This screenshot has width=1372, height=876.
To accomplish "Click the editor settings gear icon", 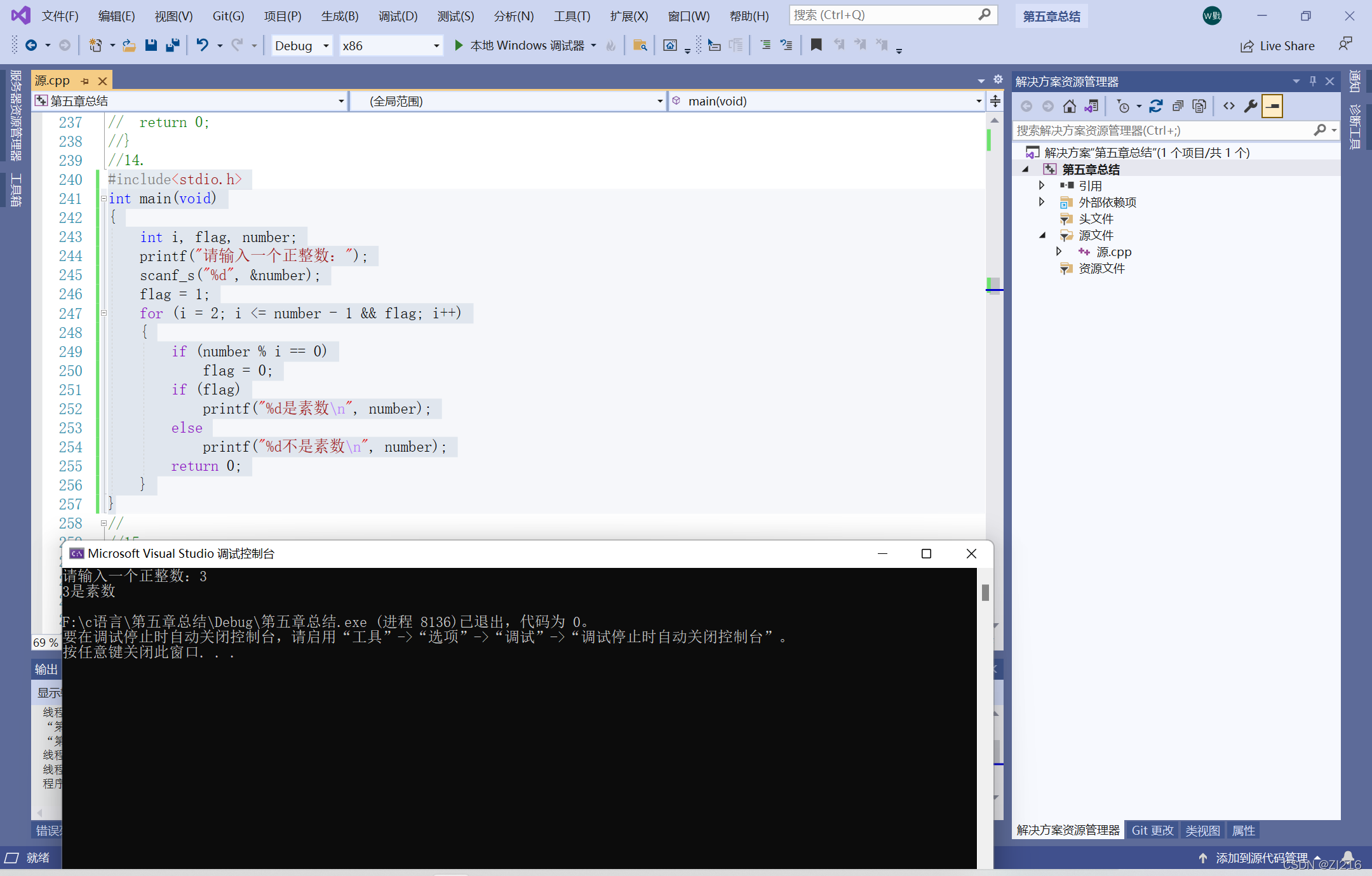I will [x=998, y=79].
